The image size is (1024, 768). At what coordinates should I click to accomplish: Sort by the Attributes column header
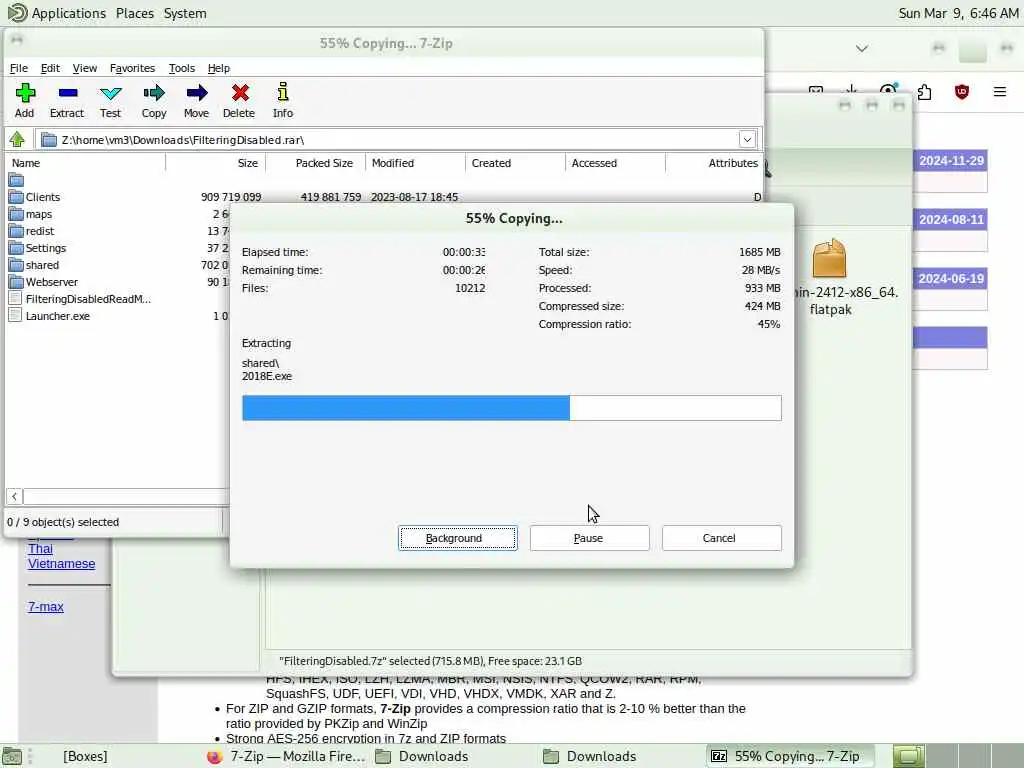(714, 163)
